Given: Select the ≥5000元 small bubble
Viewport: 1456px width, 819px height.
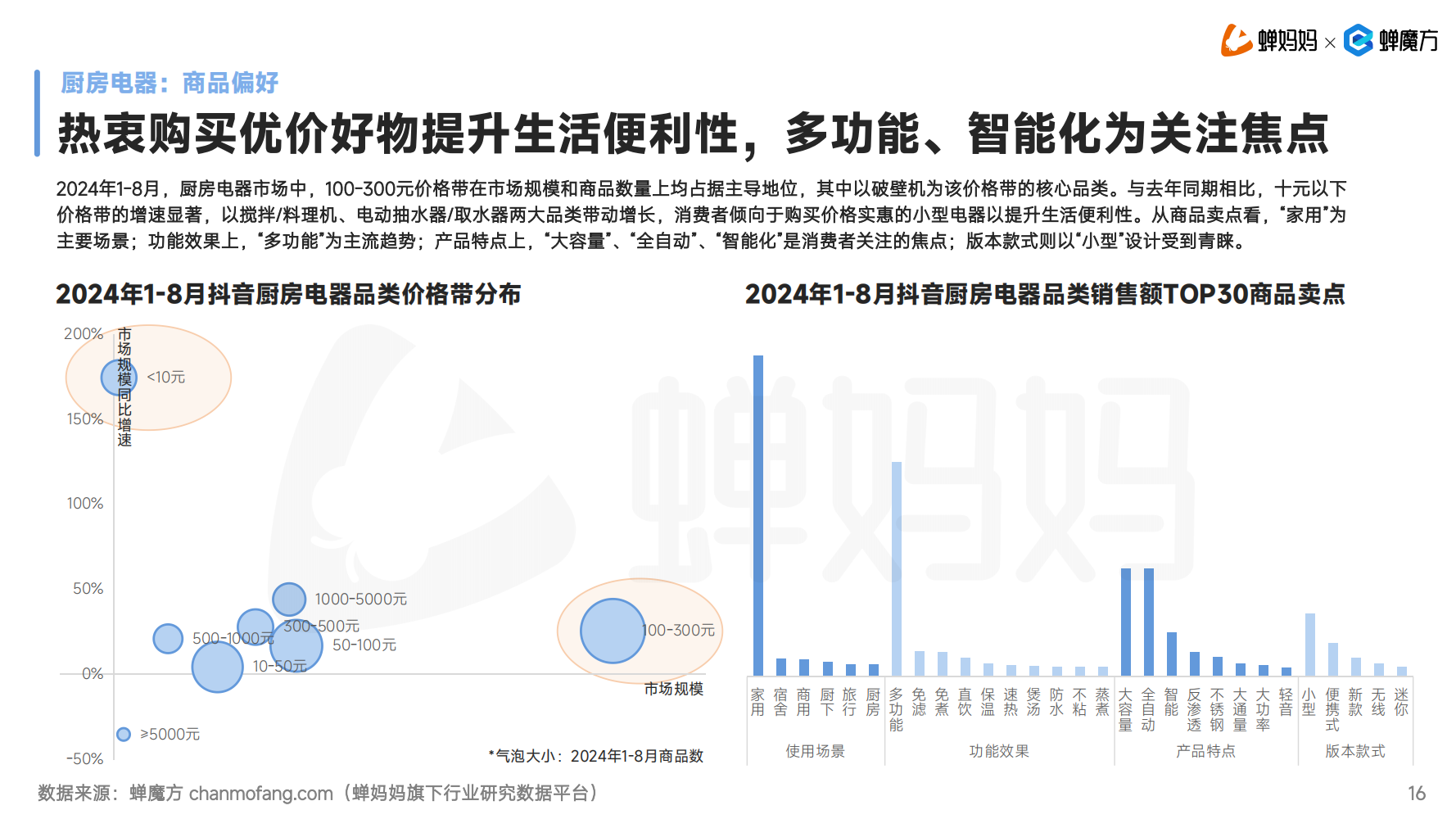Looking at the screenshot, I should 124,734.
